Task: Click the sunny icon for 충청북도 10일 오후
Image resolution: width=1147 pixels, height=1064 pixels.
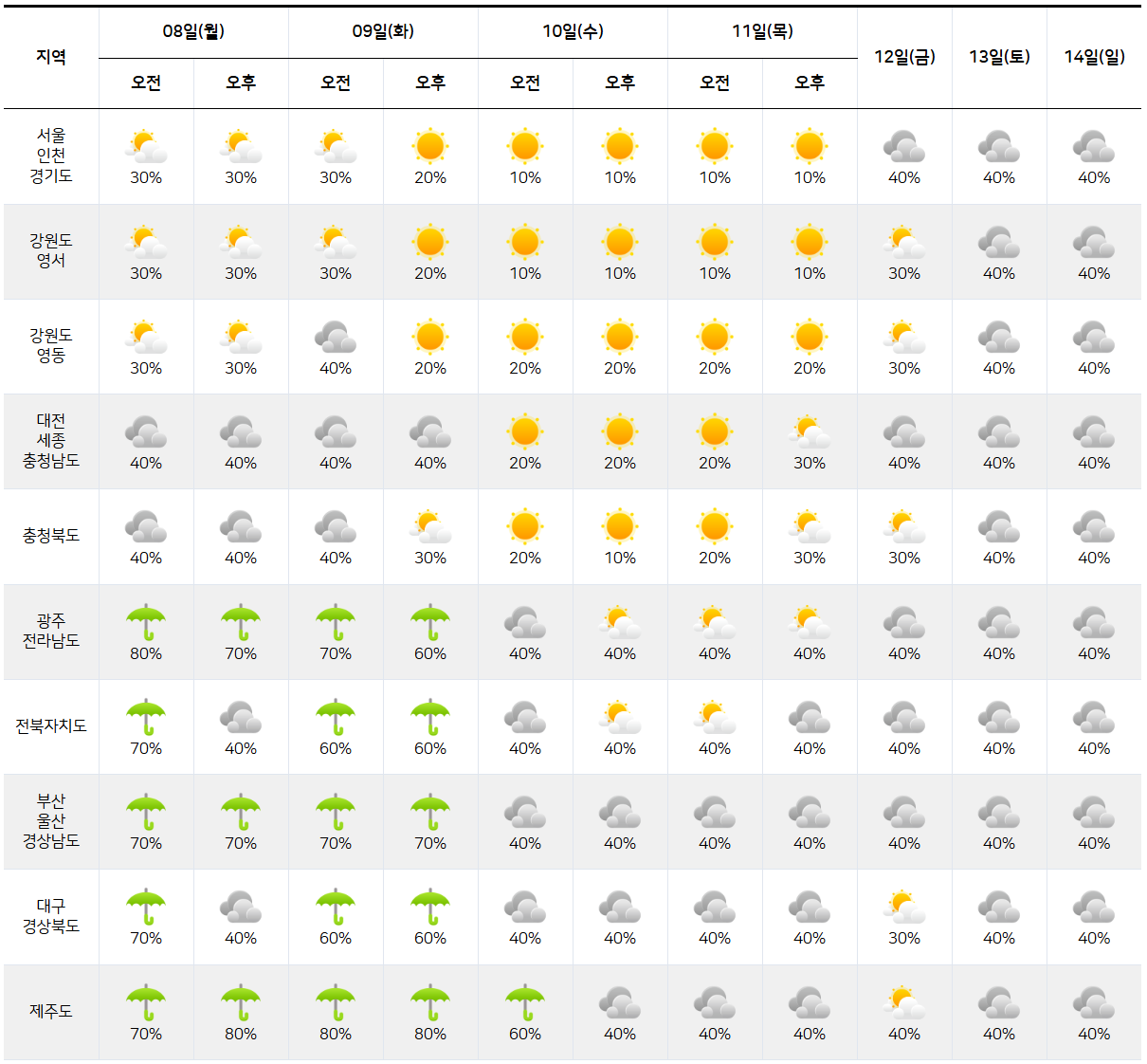Action: point(620,526)
